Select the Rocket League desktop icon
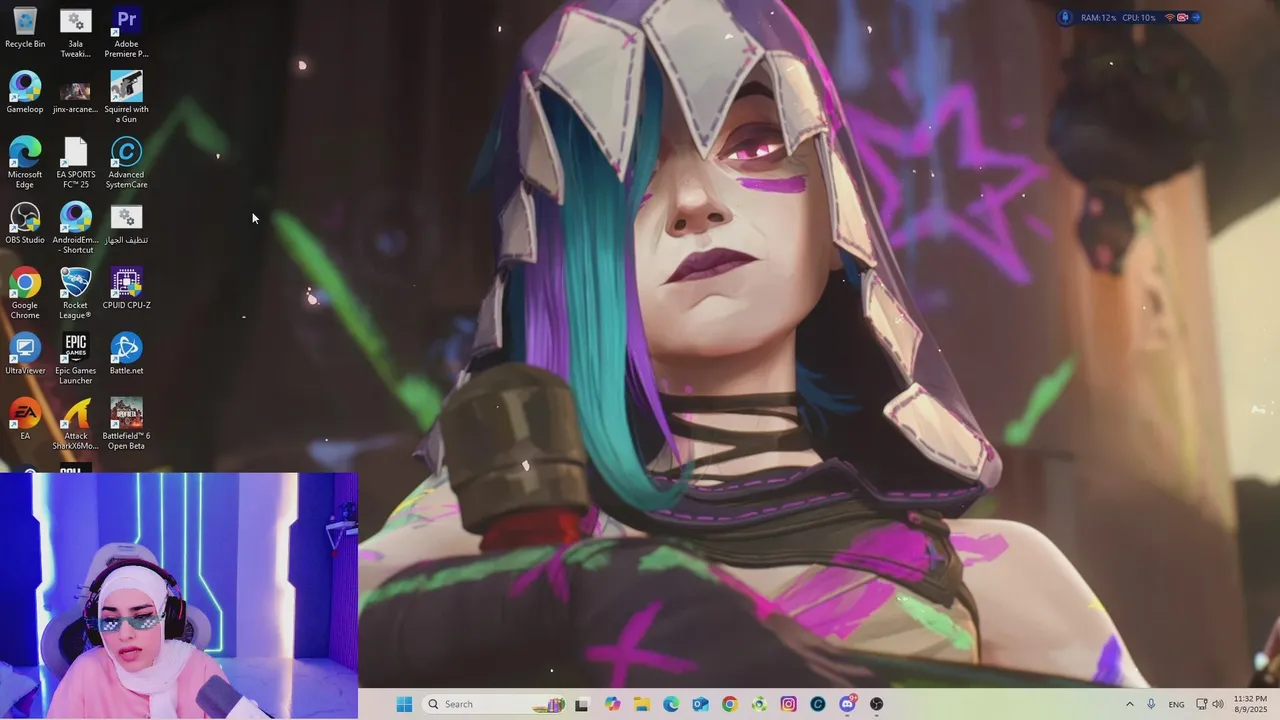The width and height of the screenshot is (1280, 720). click(x=75, y=293)
